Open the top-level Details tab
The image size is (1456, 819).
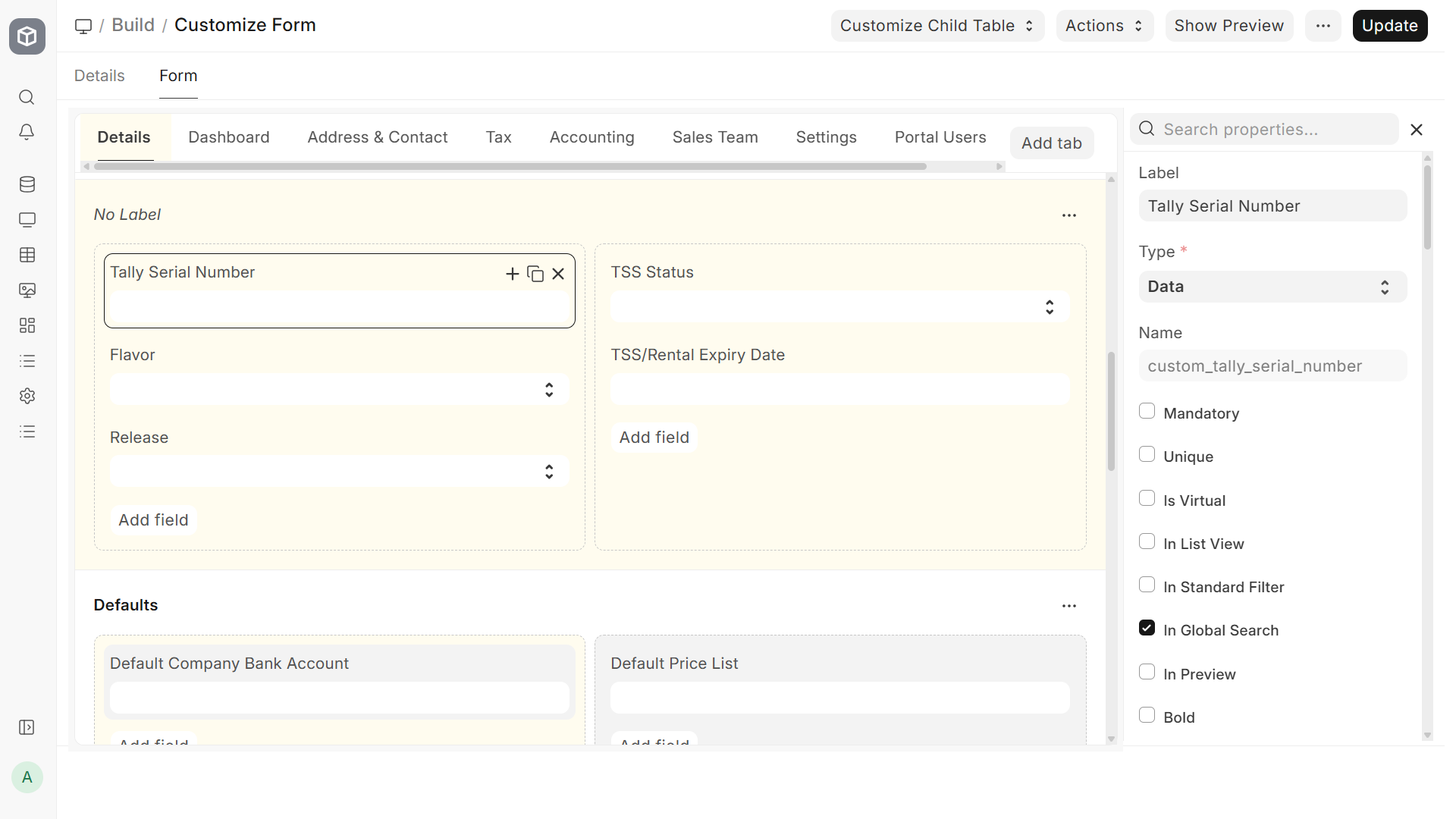tap(99, 76)
